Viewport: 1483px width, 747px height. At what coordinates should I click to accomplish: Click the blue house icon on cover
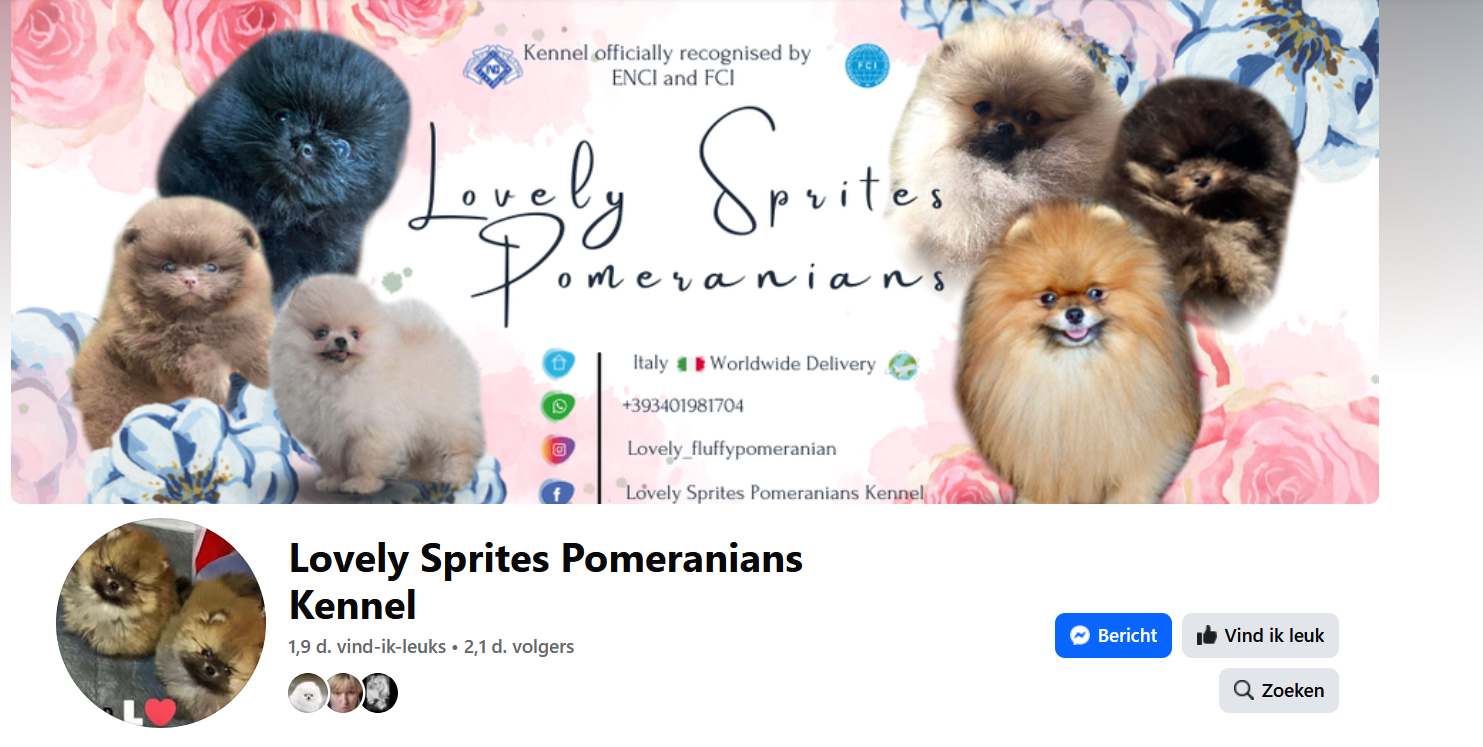coord(559,362)
